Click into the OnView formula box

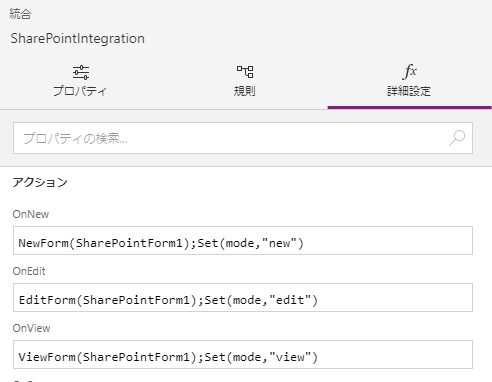243,355
